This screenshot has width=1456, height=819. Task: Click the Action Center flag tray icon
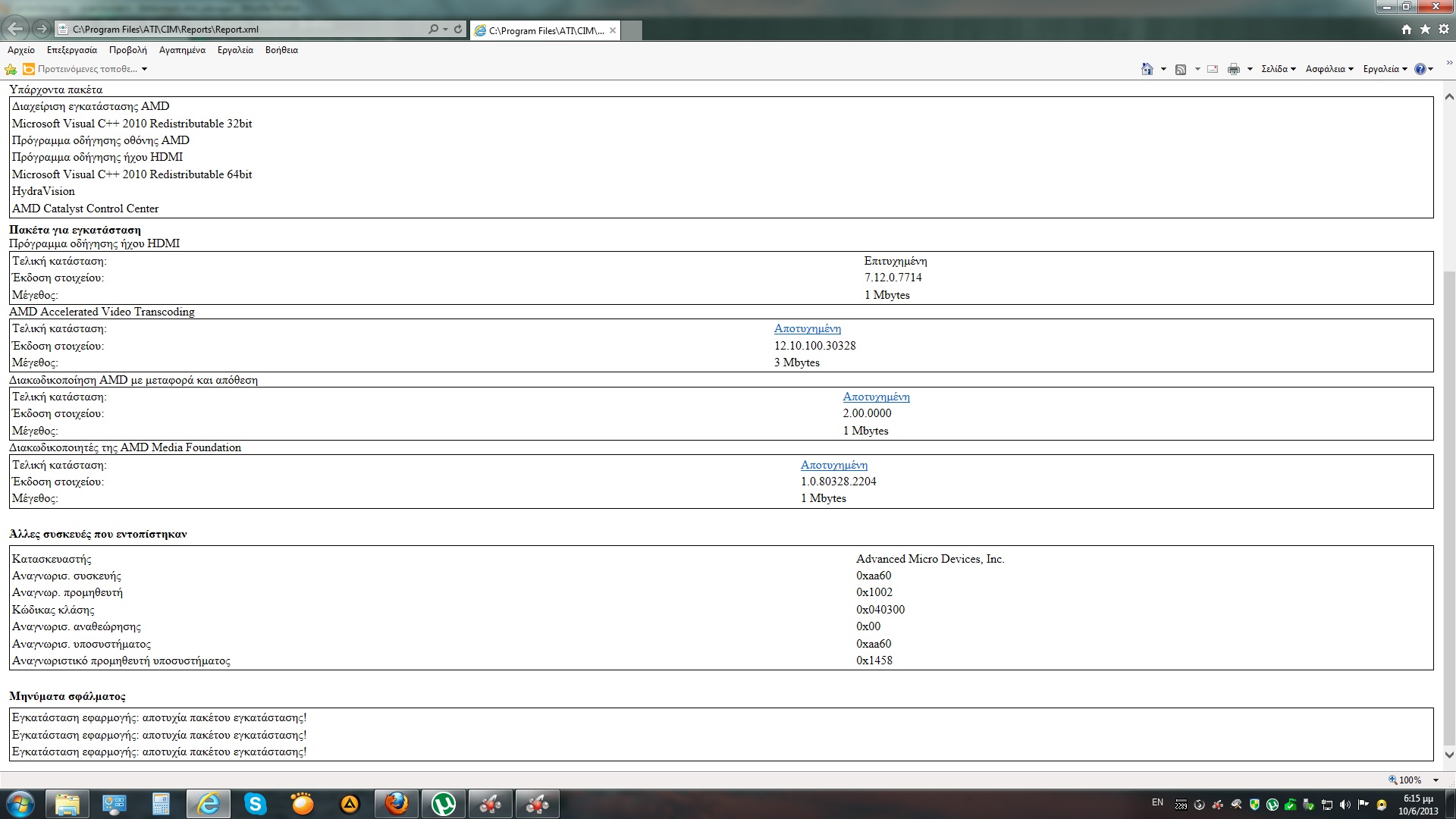click(1363, 805)
